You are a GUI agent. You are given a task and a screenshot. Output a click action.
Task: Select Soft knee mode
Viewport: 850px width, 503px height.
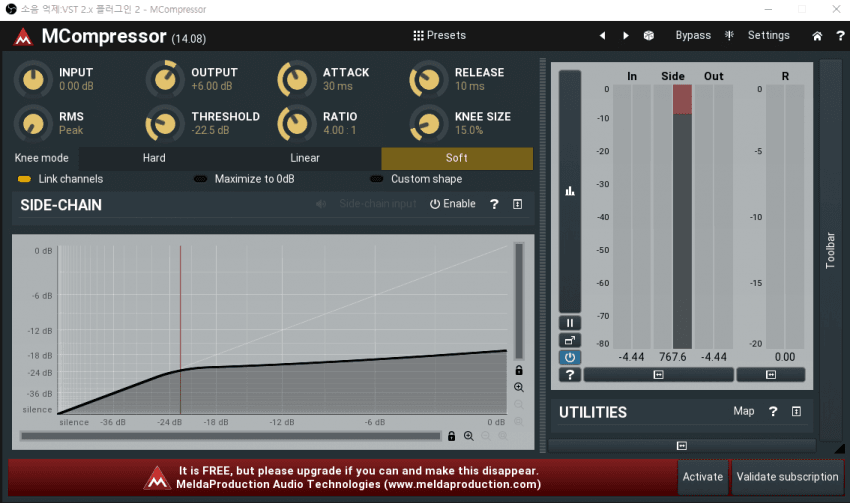tap(457, 158)
